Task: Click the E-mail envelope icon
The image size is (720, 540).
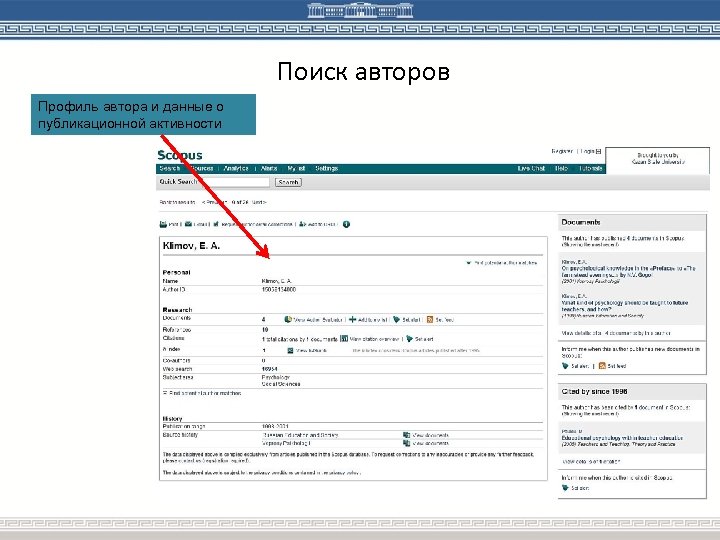Action: point(188,224)
